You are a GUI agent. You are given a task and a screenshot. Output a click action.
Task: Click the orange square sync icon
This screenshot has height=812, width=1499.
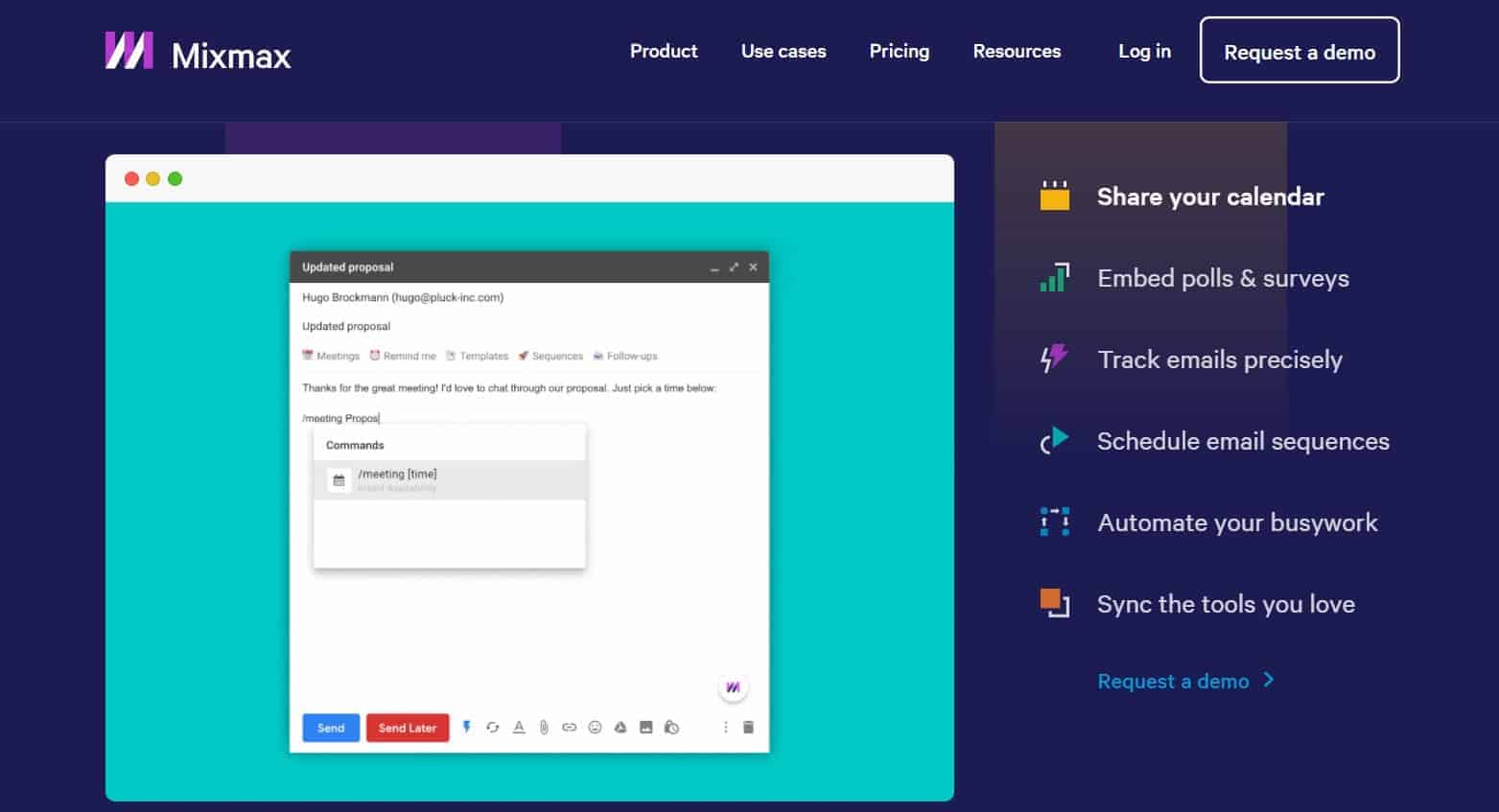coord(1055,603)
